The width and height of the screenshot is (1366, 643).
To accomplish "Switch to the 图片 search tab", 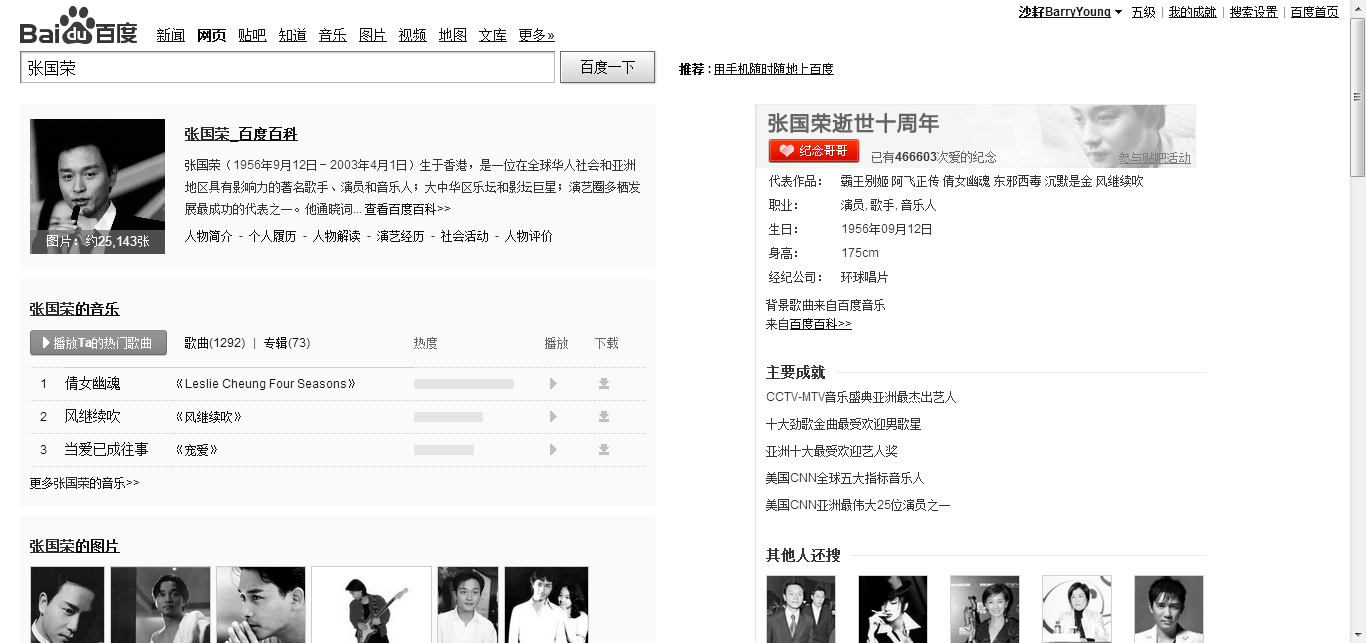I will click(372, 36).
